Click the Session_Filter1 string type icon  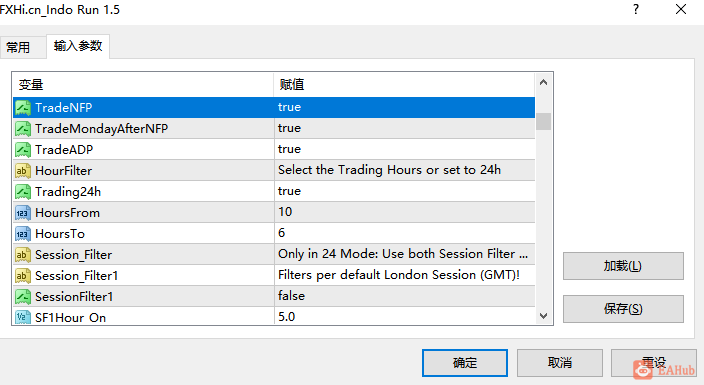coord(23,275)
